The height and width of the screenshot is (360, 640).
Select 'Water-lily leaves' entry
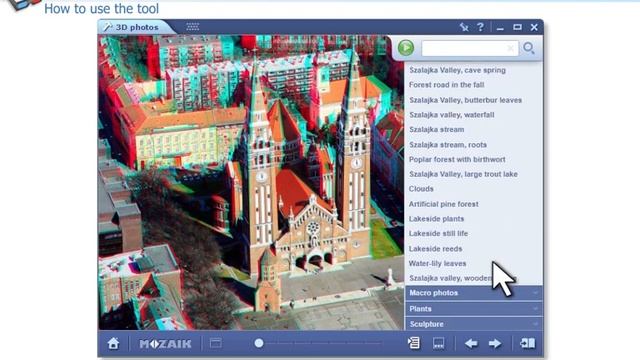coord(437,263)
